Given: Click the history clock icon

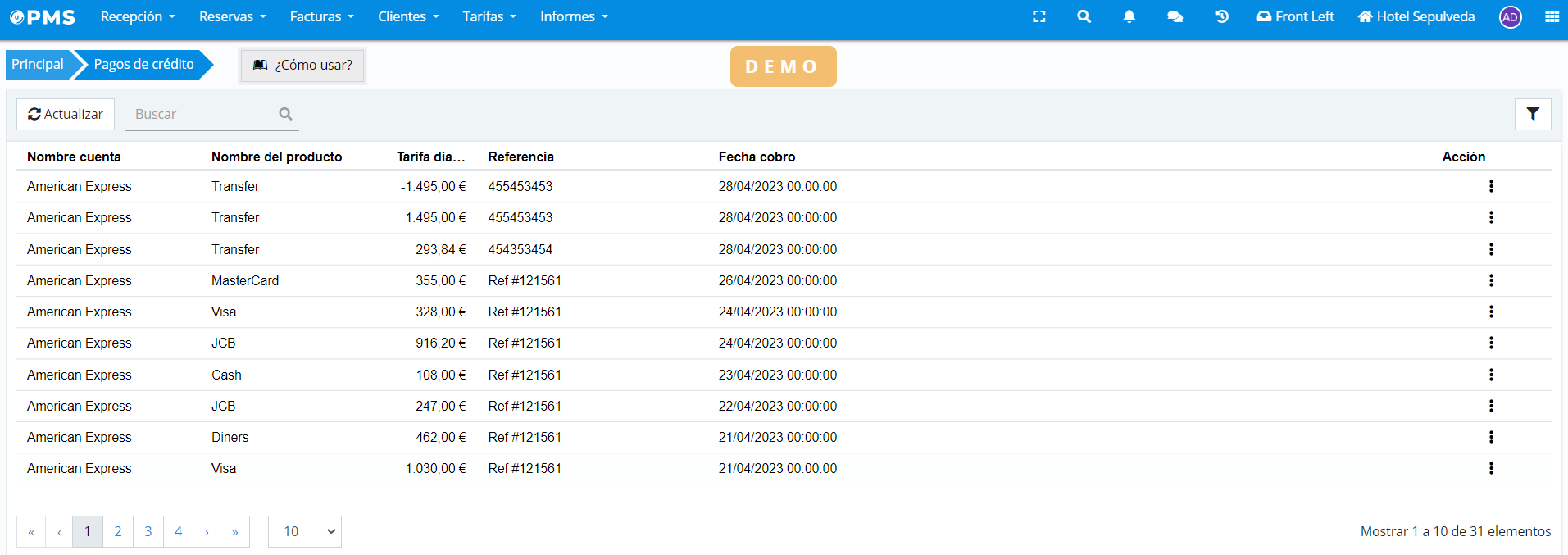Looking at the screenshot, I should pos(1221,16).
